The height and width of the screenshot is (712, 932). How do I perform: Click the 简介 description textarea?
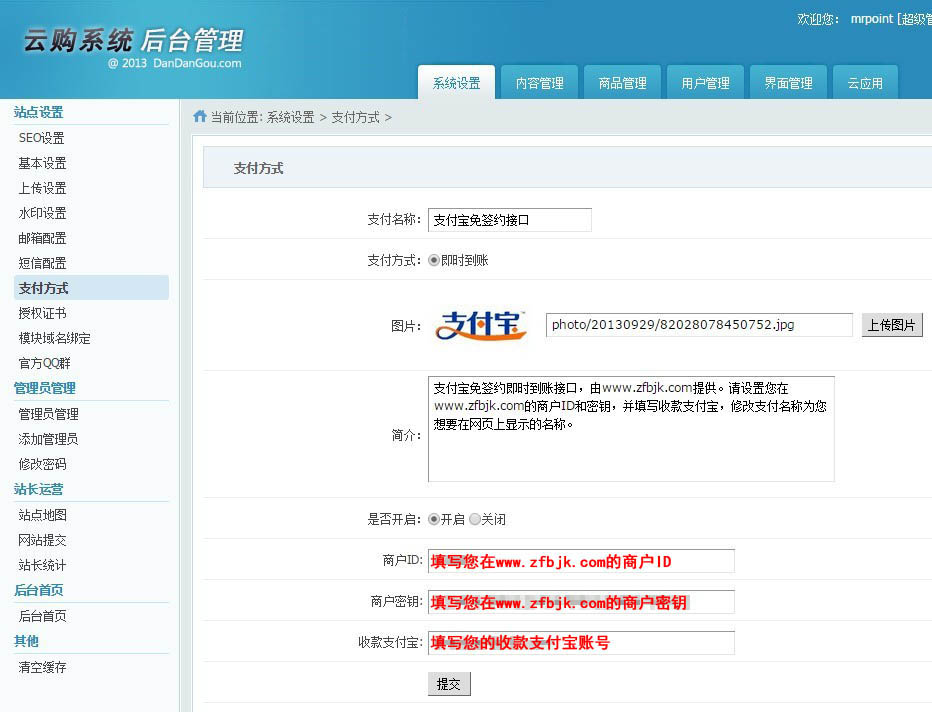pos(631,429)
